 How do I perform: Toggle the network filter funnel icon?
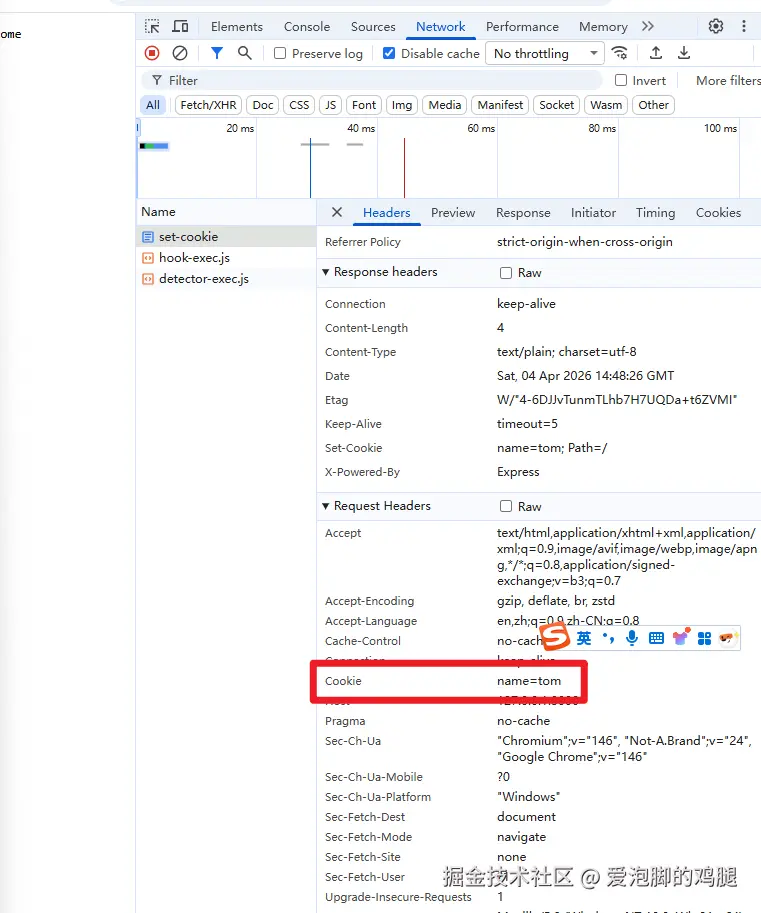[x=217, y=53]
